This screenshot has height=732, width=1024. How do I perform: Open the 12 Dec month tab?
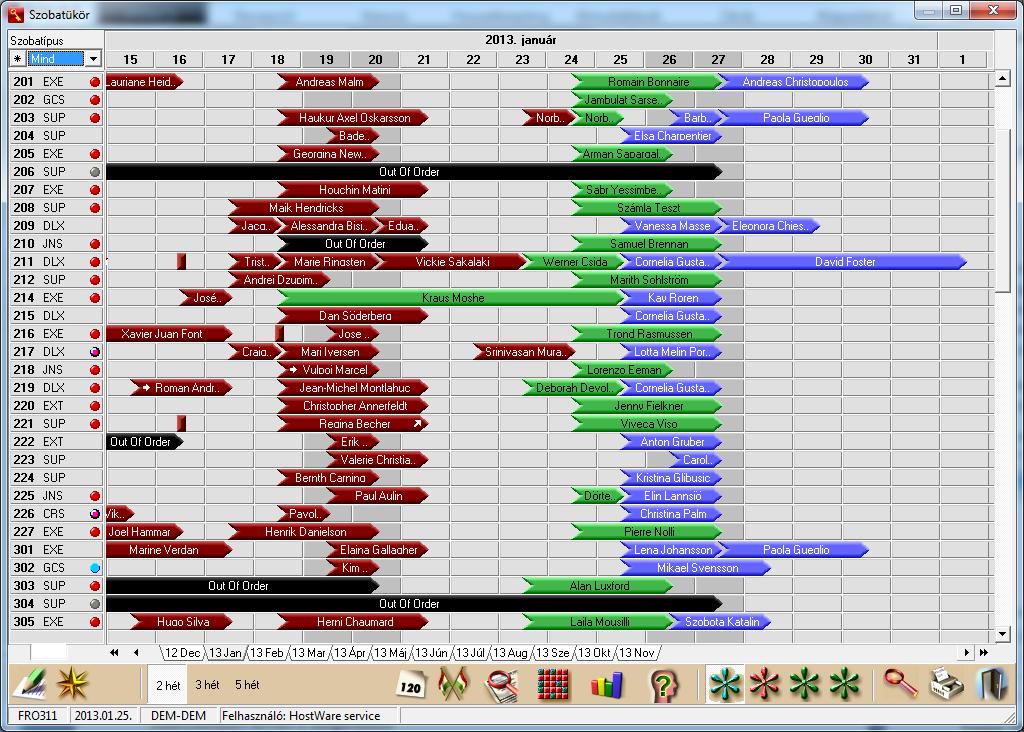(x=182, y=653)
